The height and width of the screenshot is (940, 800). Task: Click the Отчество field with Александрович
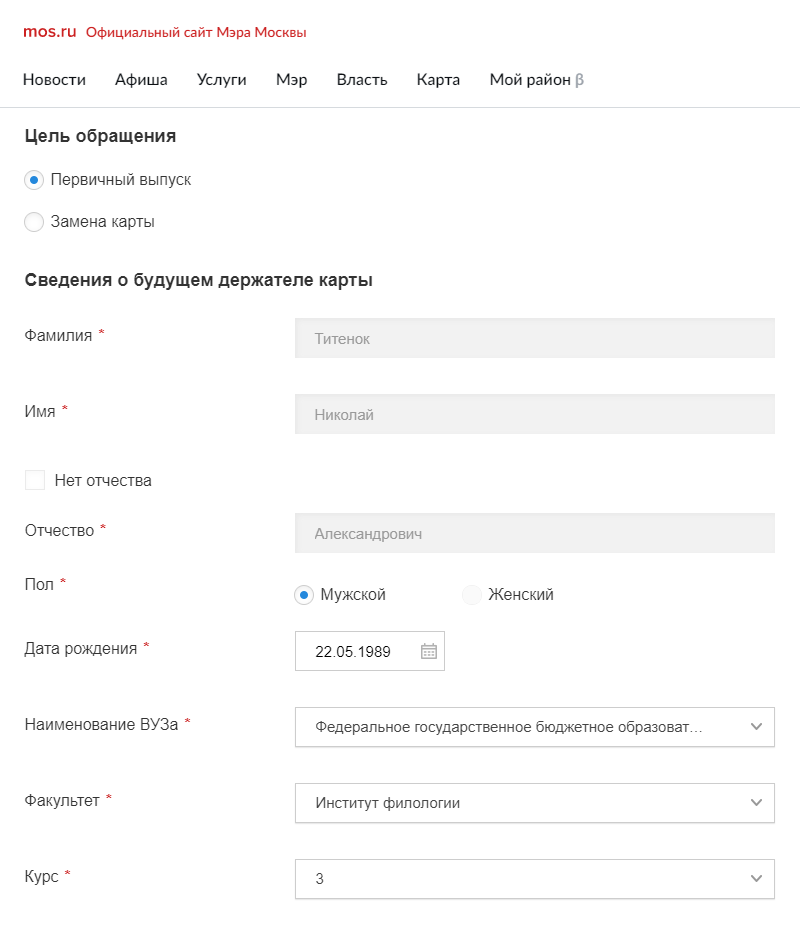[535, 533]
